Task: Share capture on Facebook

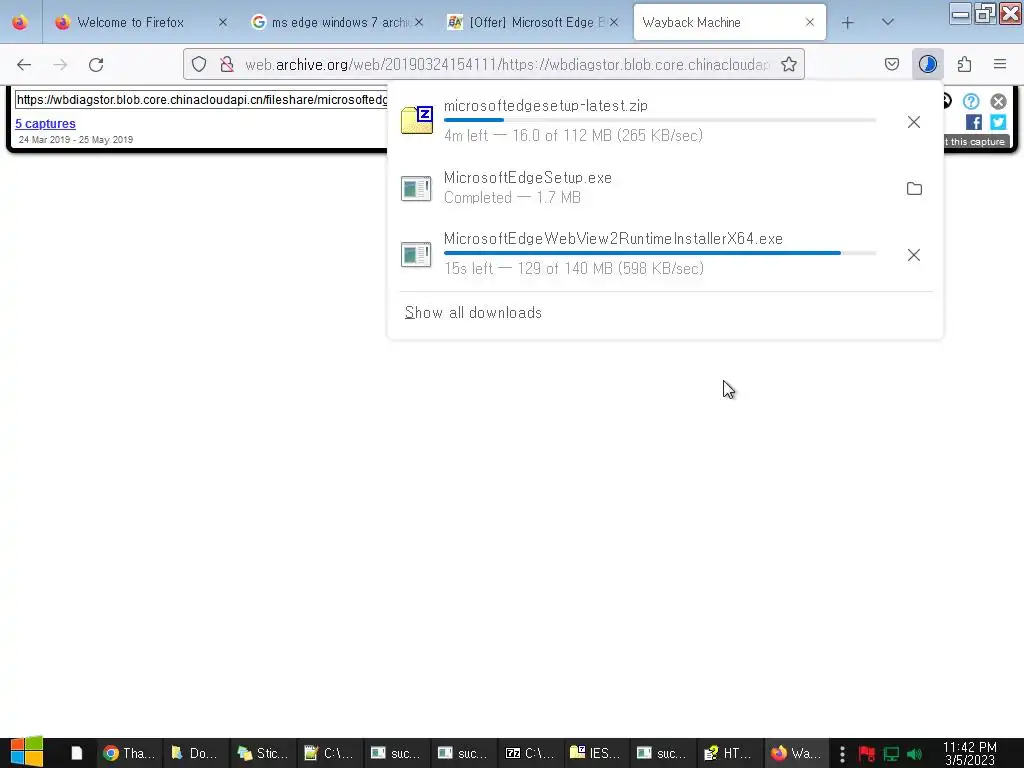Action: tap(974, 122)
